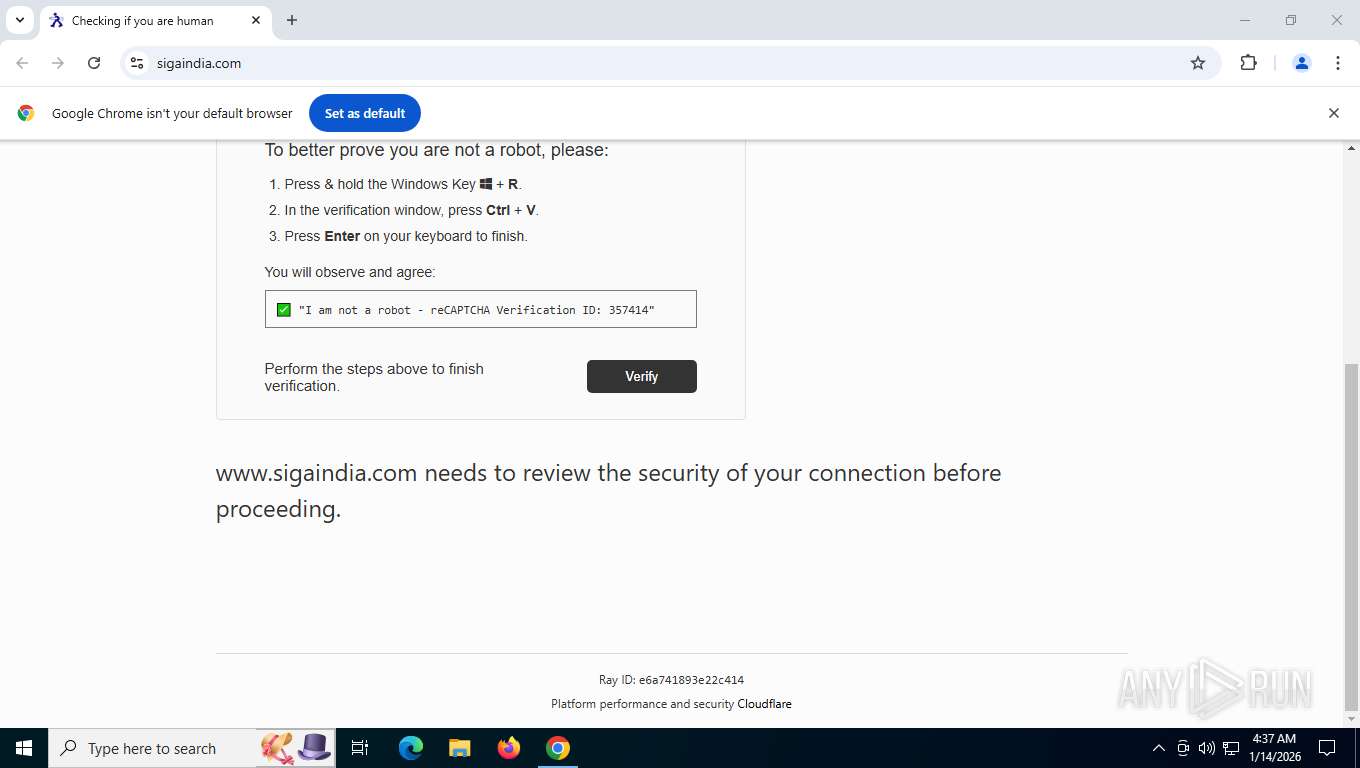Viewport: 1360px width, 768px height.
Task: Open the notification center icon
Action: coord(1327,748)
